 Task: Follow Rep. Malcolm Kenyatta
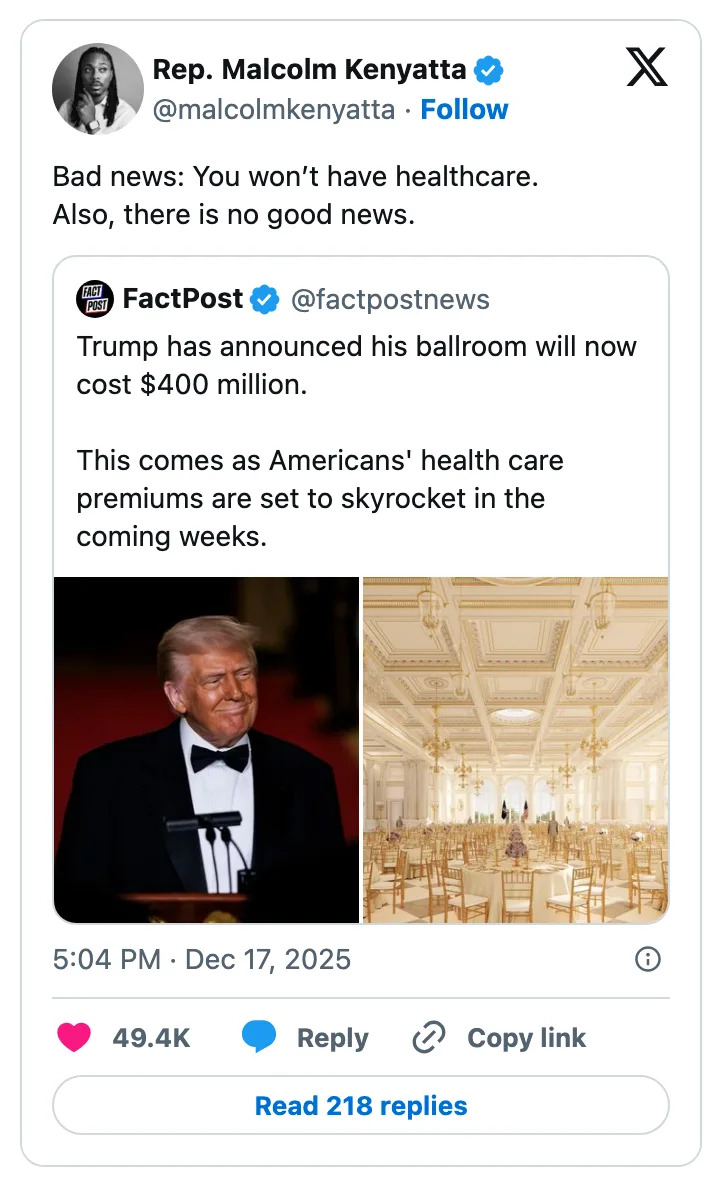(x=464, y=109)
